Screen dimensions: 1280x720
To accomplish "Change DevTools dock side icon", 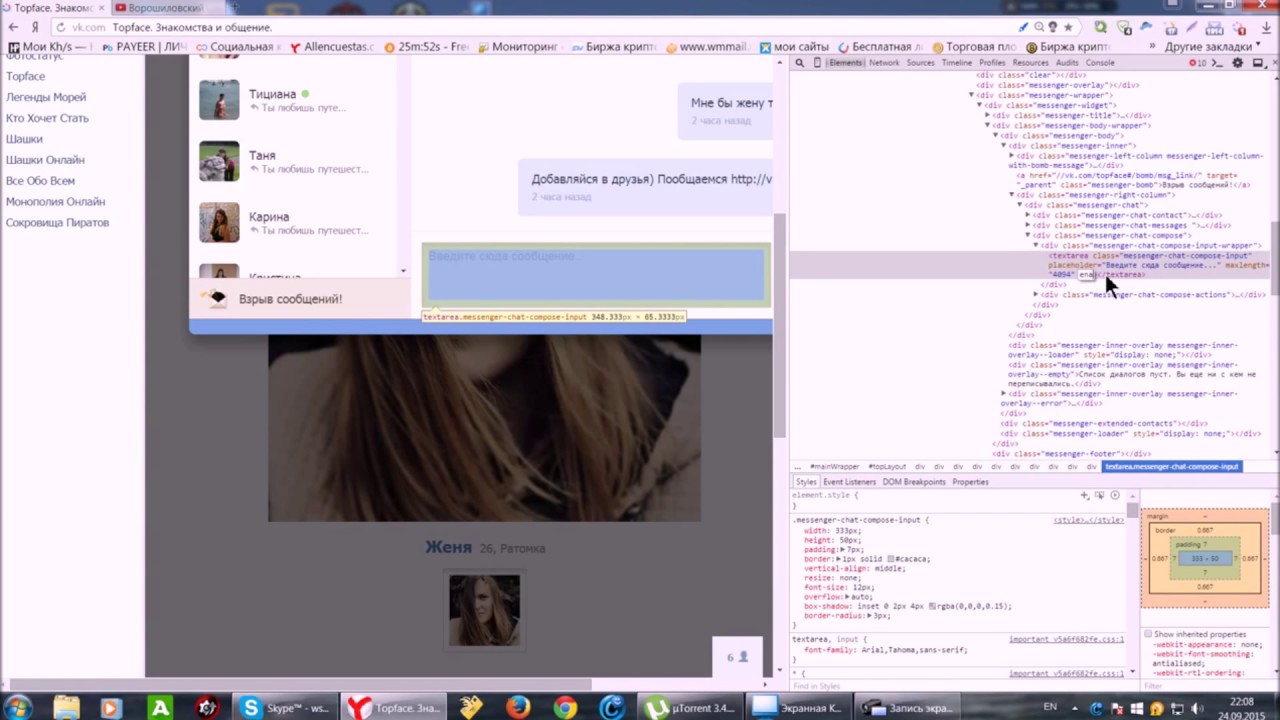I will tap(1258, 63).
